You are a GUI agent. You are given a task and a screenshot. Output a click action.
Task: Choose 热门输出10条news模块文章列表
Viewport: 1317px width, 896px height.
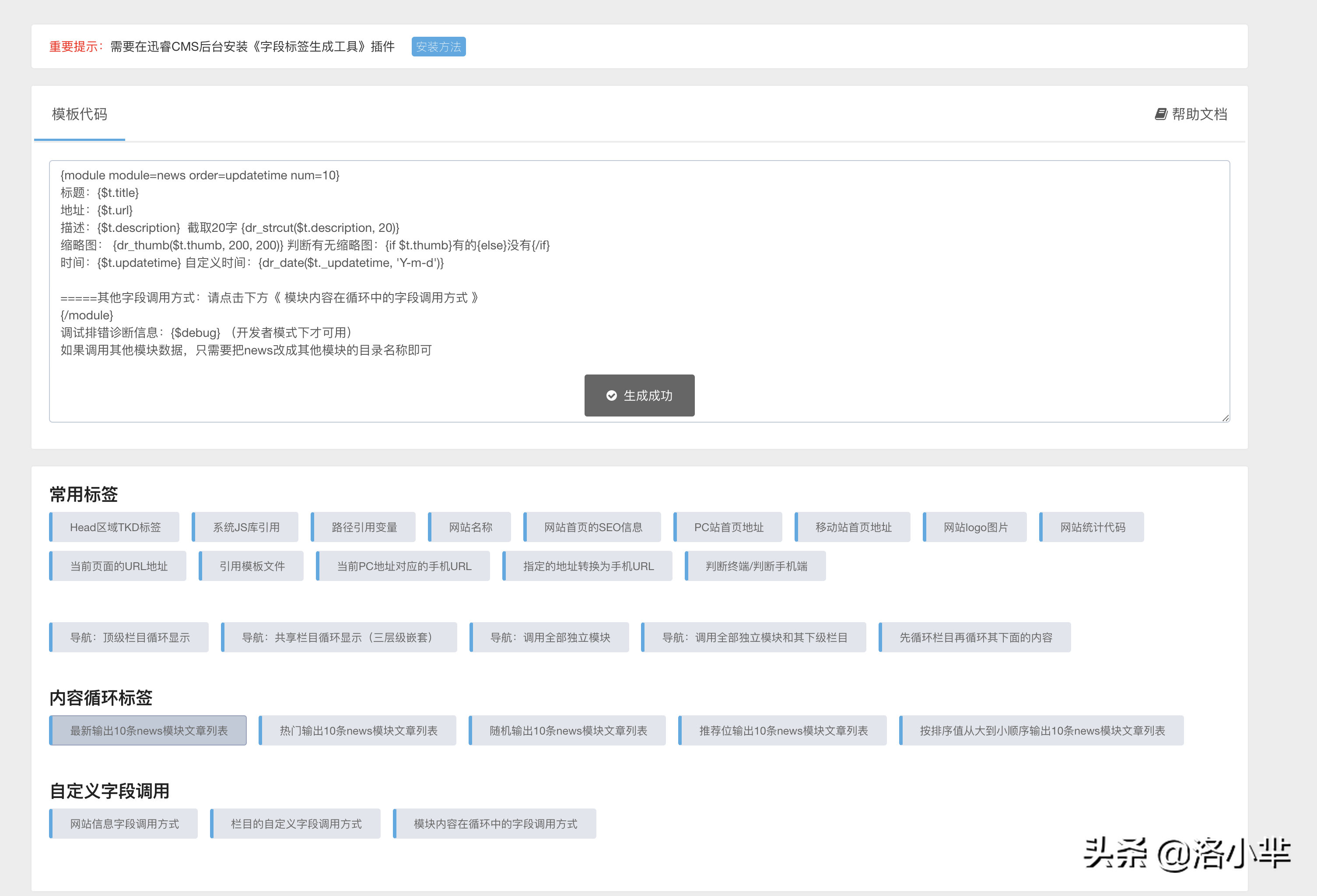(x=357, y=731)
